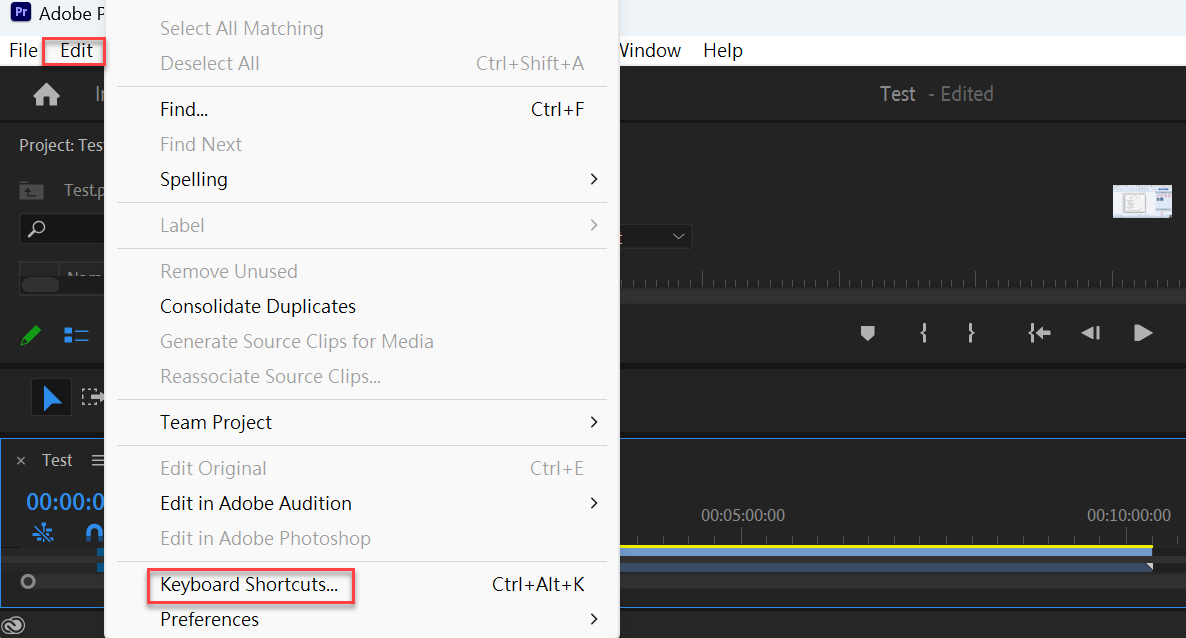
Task: Click the Home icon
Action: 46,95
